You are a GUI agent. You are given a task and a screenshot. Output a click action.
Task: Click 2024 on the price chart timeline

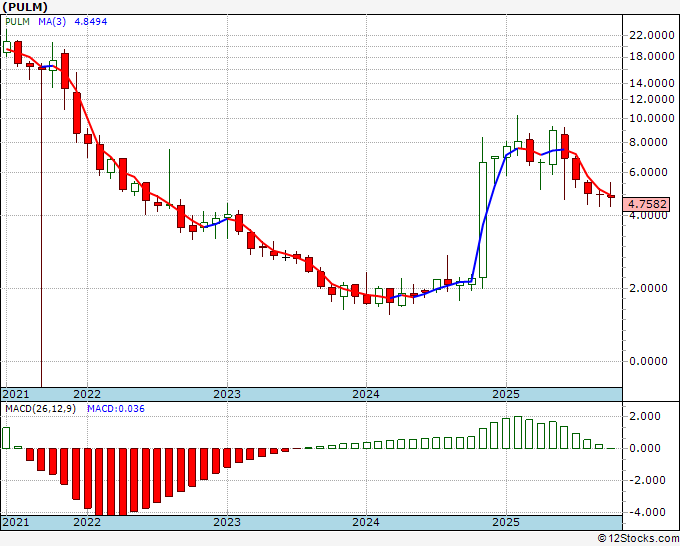pos(366,394)
